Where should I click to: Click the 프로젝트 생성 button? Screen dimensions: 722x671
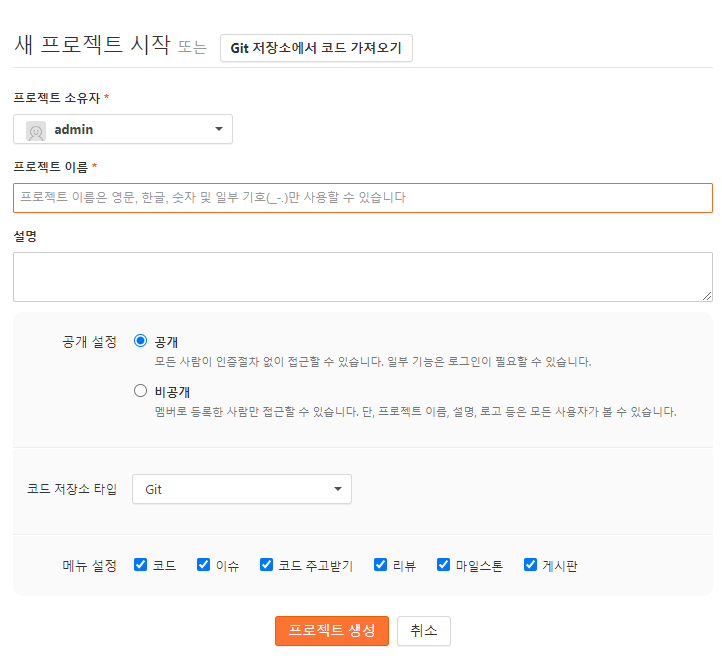pos(332,631)
